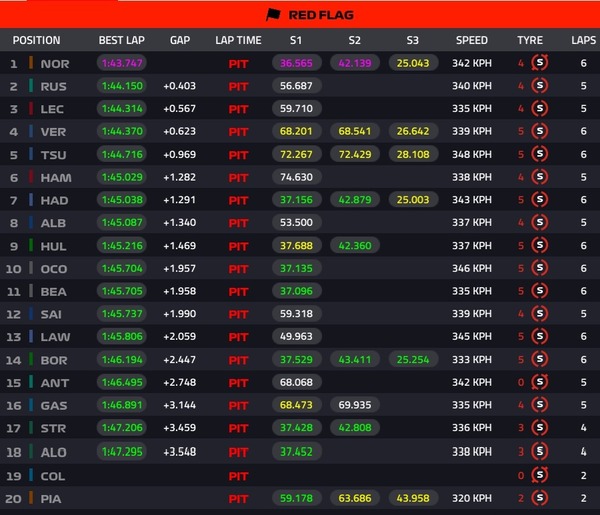Click PIT status in LEC's row
Image resolution: width=600 pixels, height=515 pixels.
(238, 109)
